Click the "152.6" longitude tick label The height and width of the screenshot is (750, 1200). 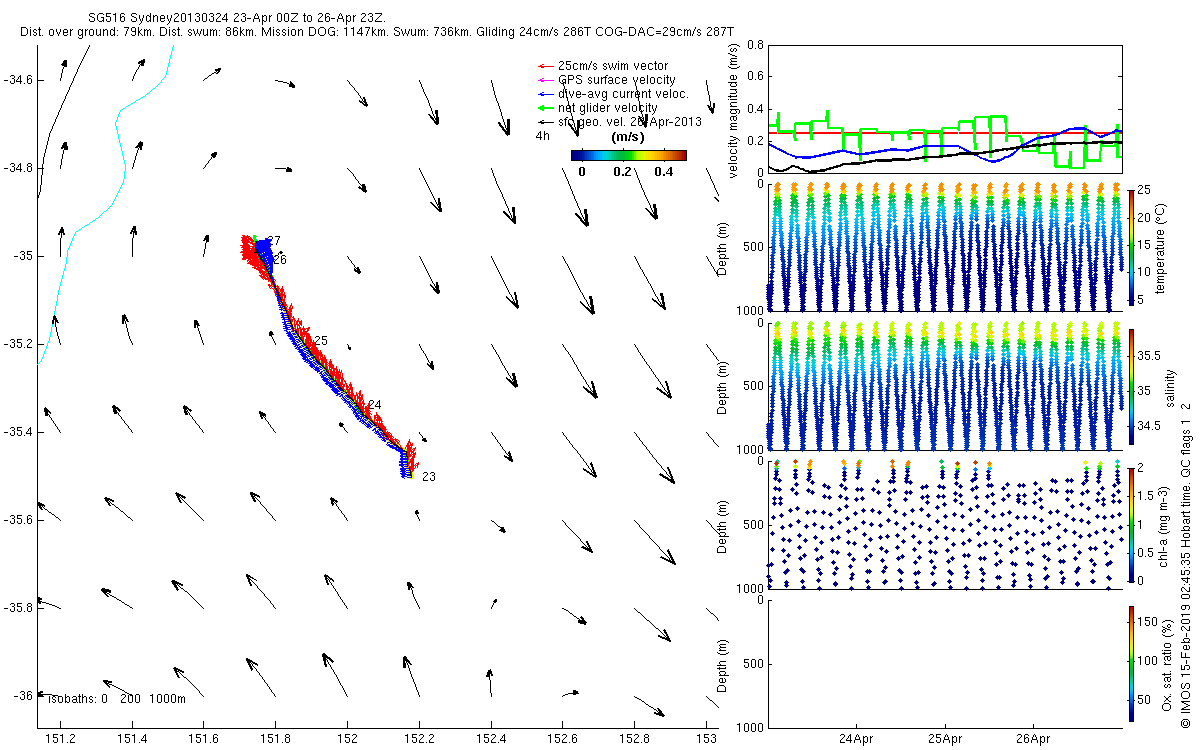[563, 740]
